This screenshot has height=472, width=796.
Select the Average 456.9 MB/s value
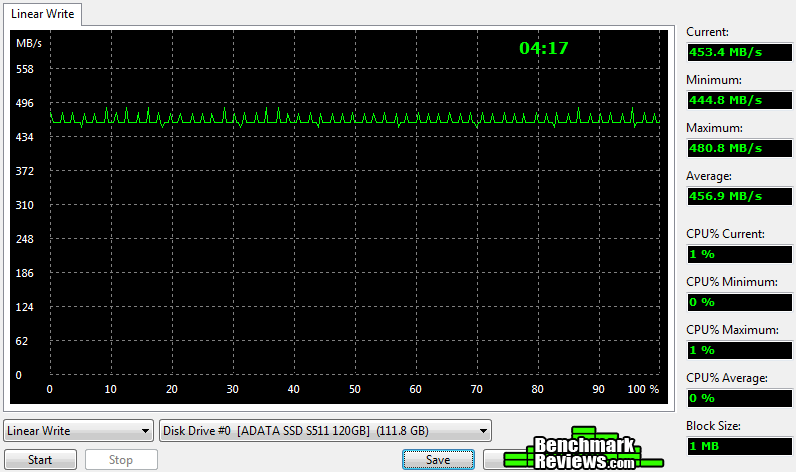click(740, 196)
